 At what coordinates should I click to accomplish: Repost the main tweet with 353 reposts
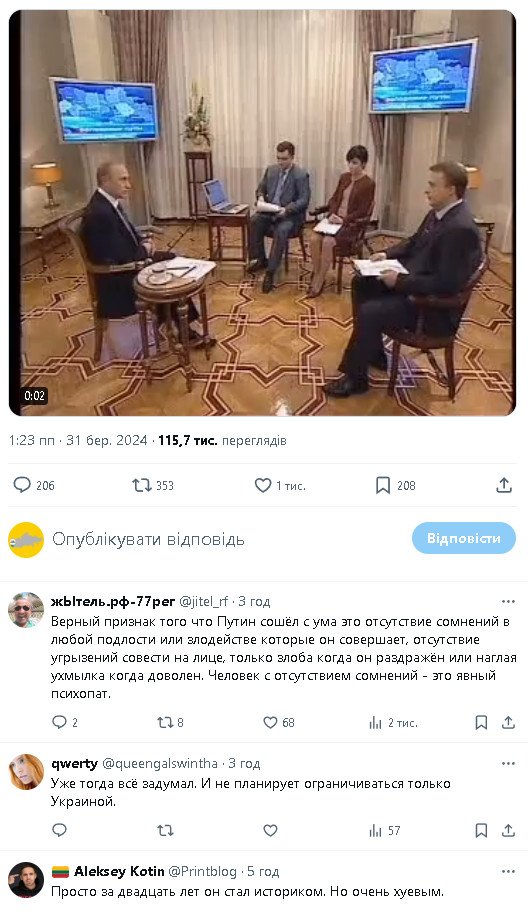click(153, 485)
